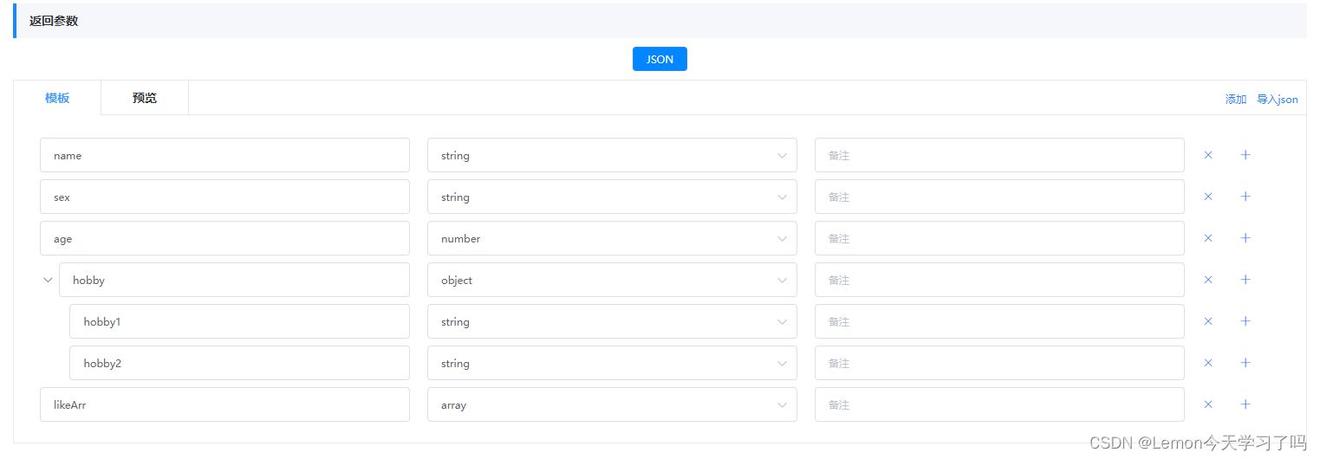This screenshot has width=1320, height=459.
Task: Open type dropdown for the name field
Action: click(x=611, y=155)
